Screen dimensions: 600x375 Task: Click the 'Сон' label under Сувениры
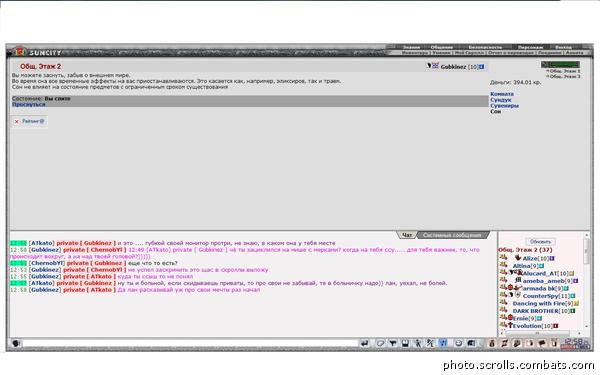click(x=496, y=111)
